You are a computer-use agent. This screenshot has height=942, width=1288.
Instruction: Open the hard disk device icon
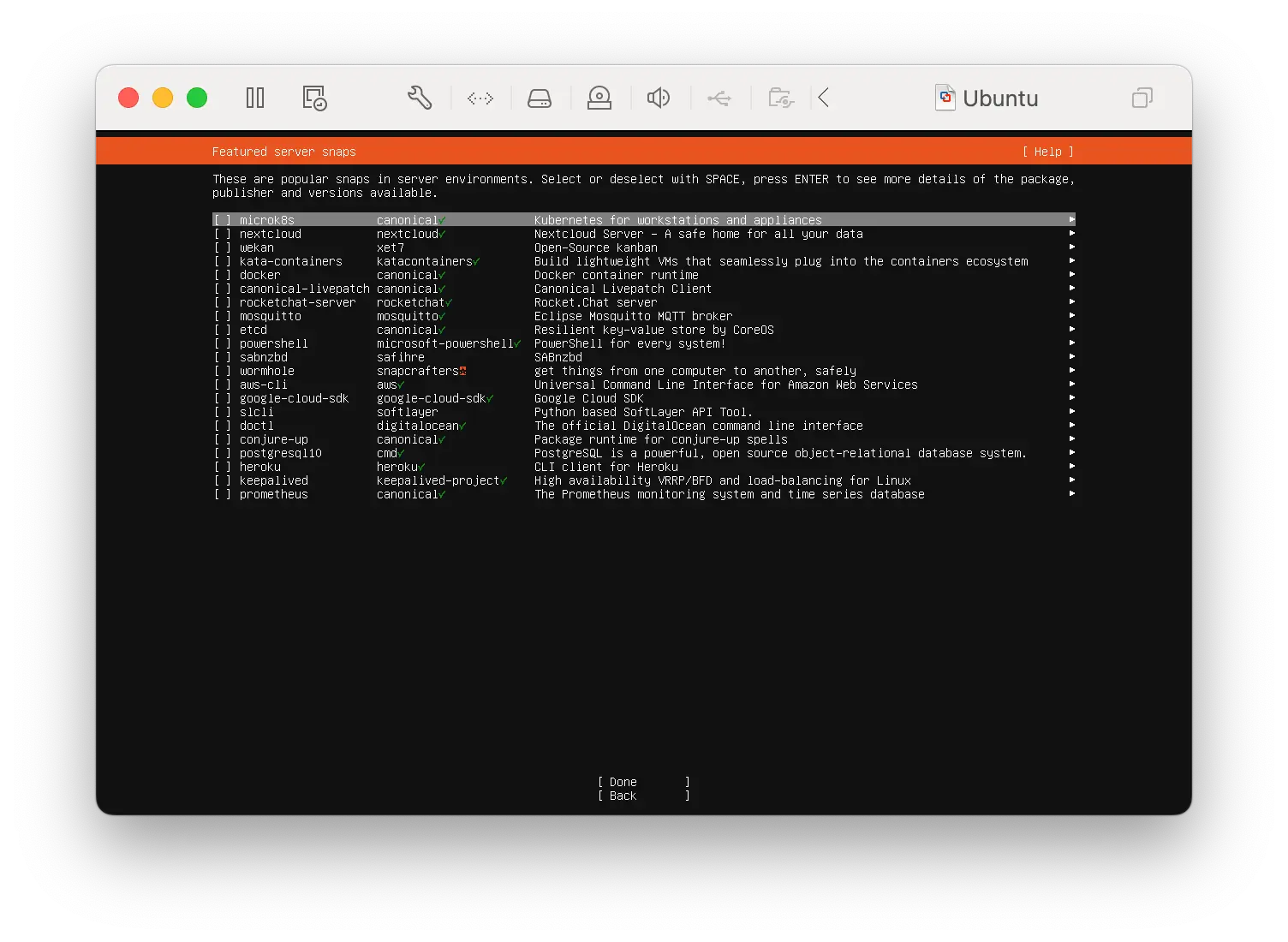tap(540, 98)
